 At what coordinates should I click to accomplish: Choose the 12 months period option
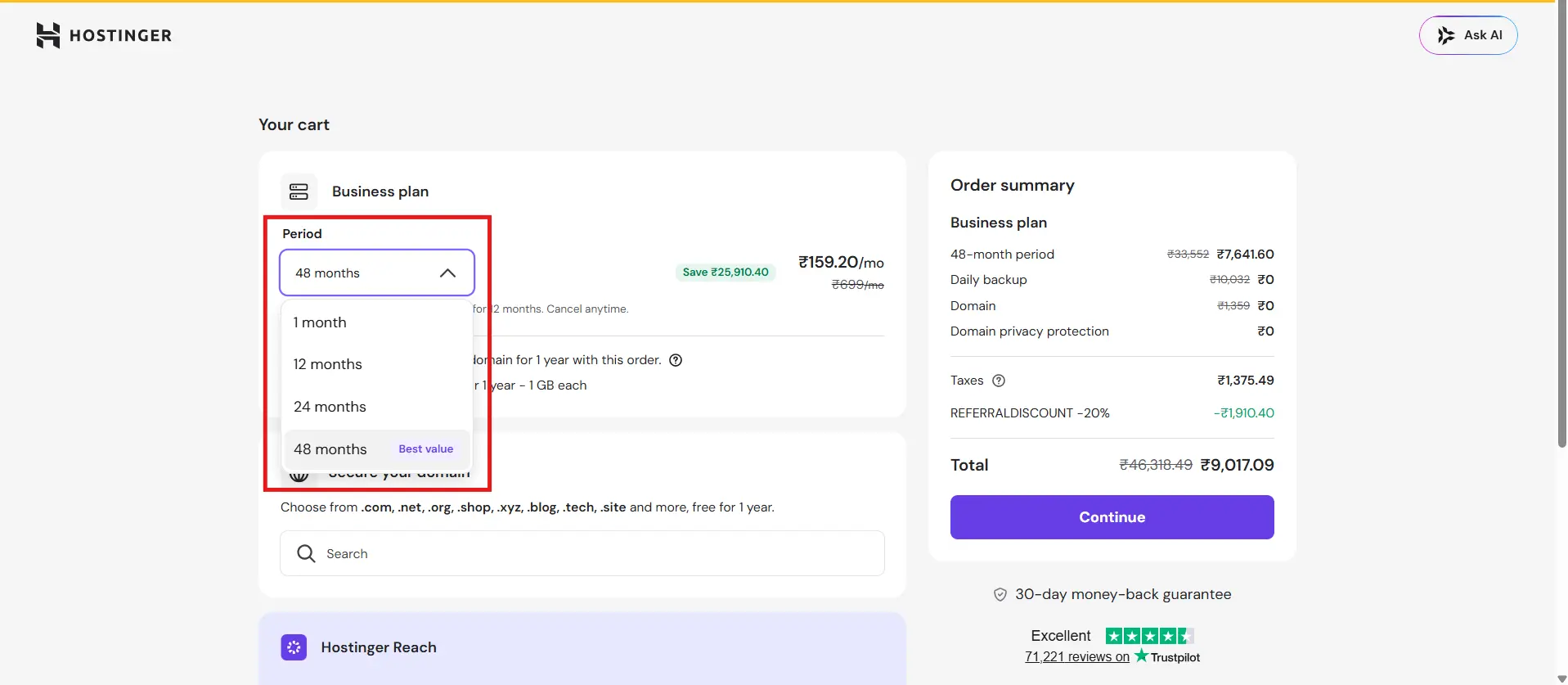coord(377,364)
